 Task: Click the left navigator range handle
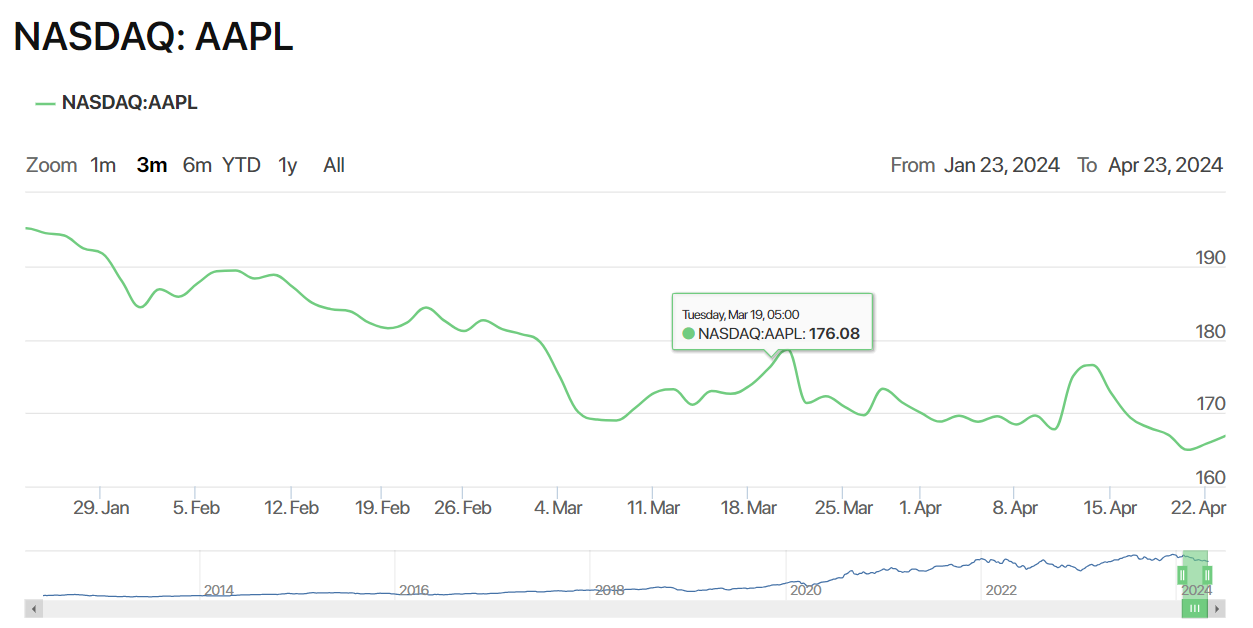(x=1182, y=574)
